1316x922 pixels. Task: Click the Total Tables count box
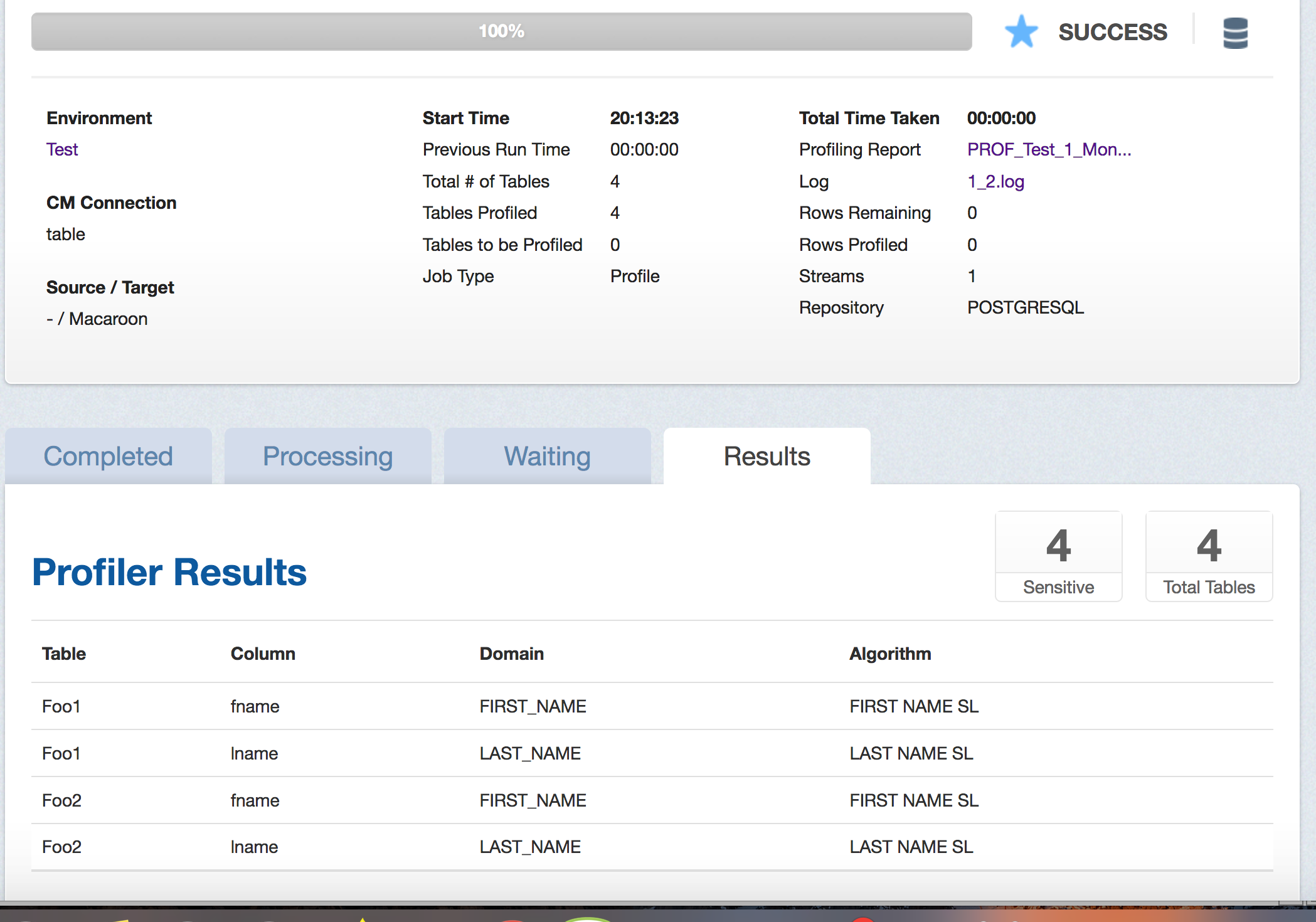[x=1209, y=556]
